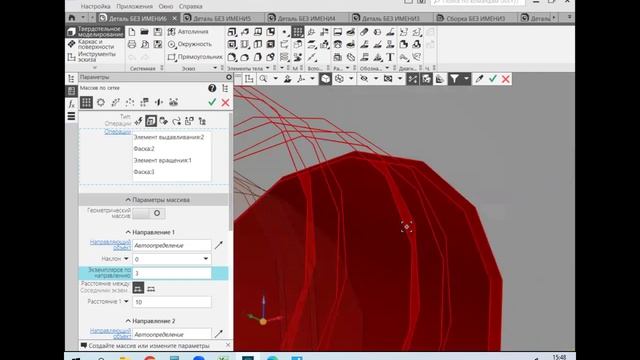640x360 pixels.
Task: Click the Print icon
Action: click(x=132, y=44)
